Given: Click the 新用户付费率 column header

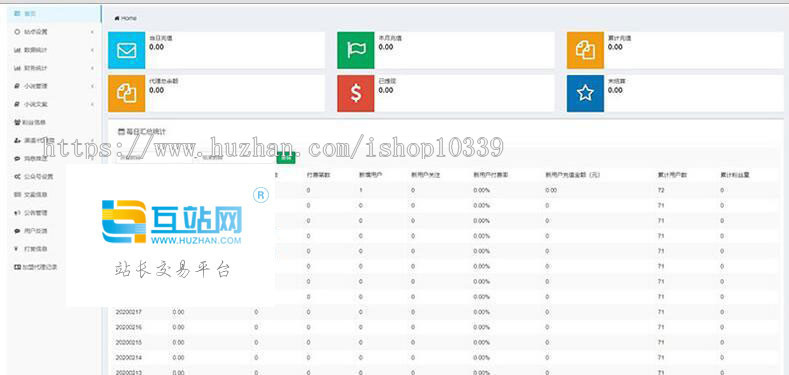Looking at the screenshot, I should [x=491, y=175].
